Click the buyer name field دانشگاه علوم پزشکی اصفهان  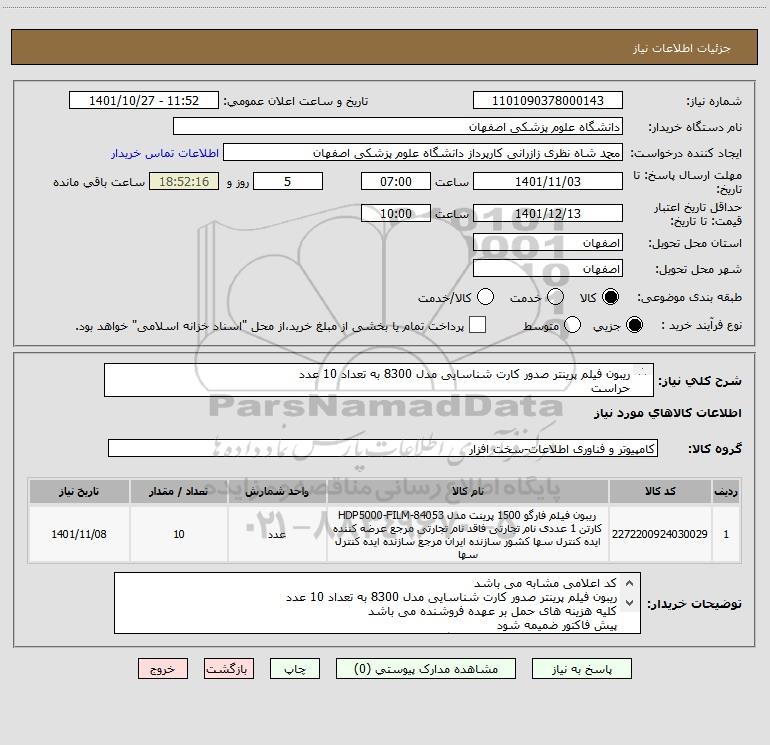click(398, 127)
